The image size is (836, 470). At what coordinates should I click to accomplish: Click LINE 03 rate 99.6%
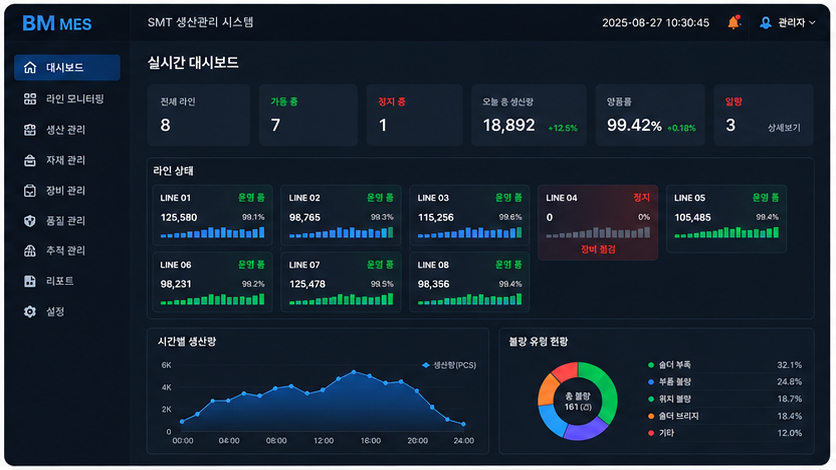tap(510, 217)
